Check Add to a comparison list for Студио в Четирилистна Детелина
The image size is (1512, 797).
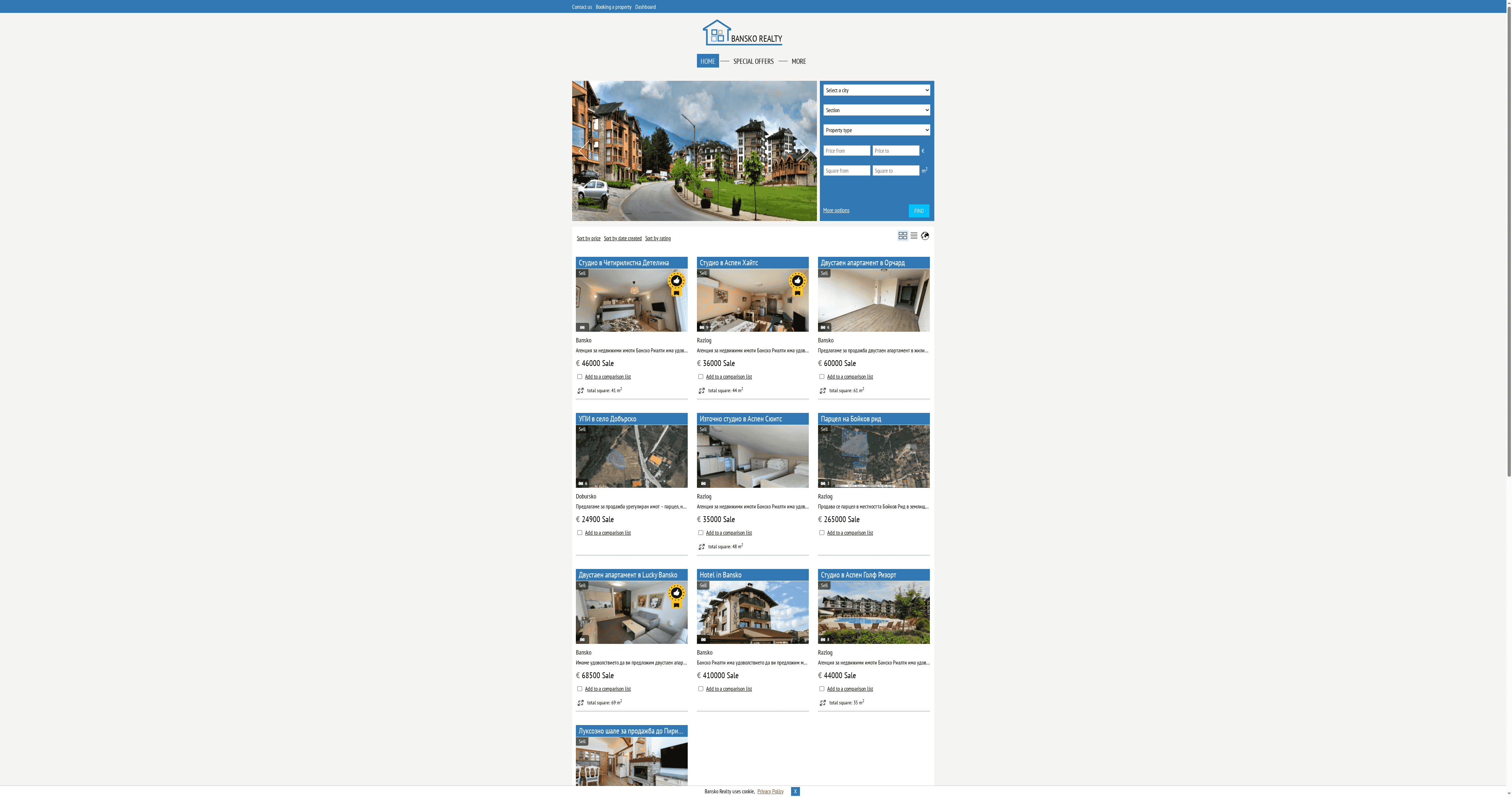(579, 376)
